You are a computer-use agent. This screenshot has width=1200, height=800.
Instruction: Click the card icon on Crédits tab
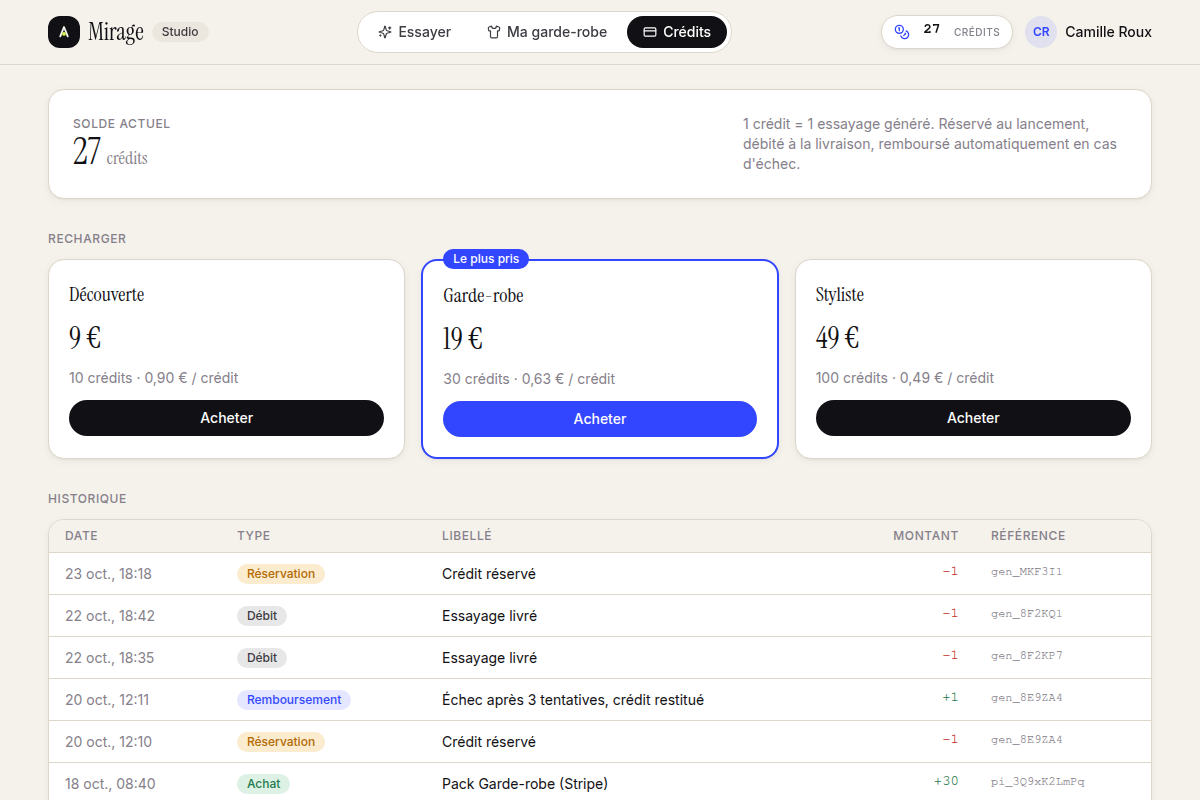click(649, 32)
